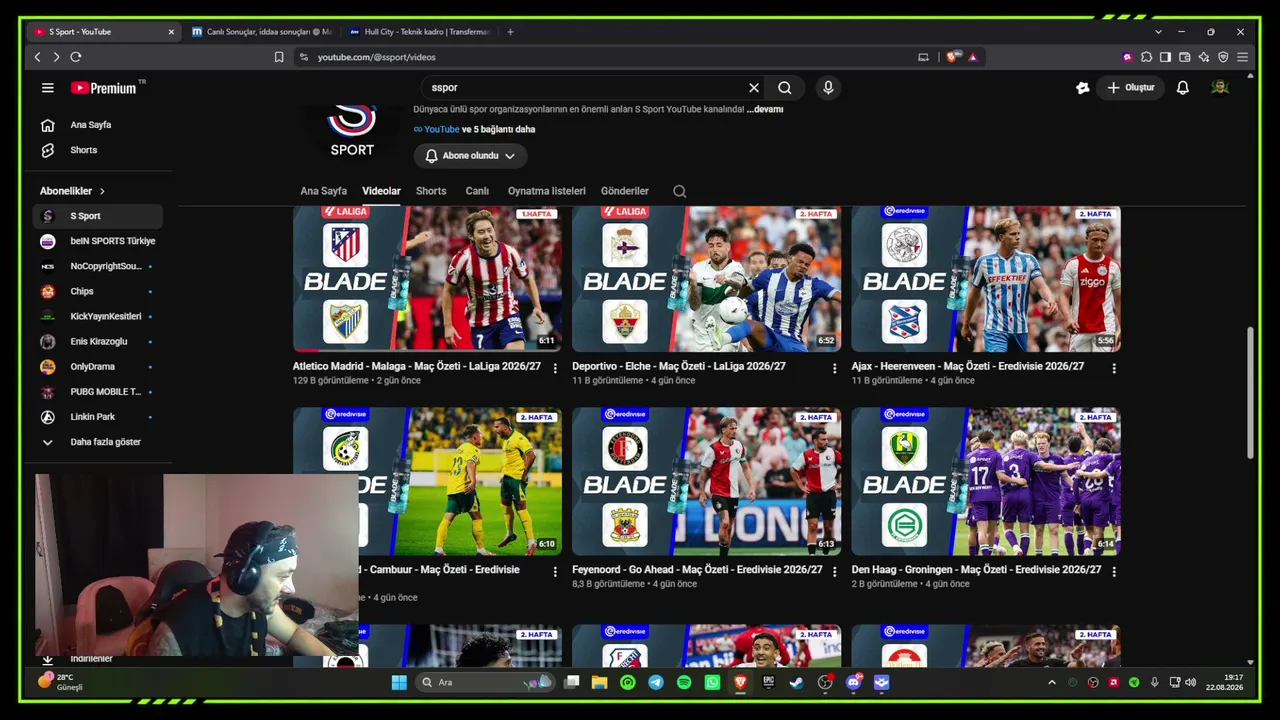Open Ajax - Heerenveen video thumbnail
1280x720 pixels.
pyautogui.click(x=986, y=279)
